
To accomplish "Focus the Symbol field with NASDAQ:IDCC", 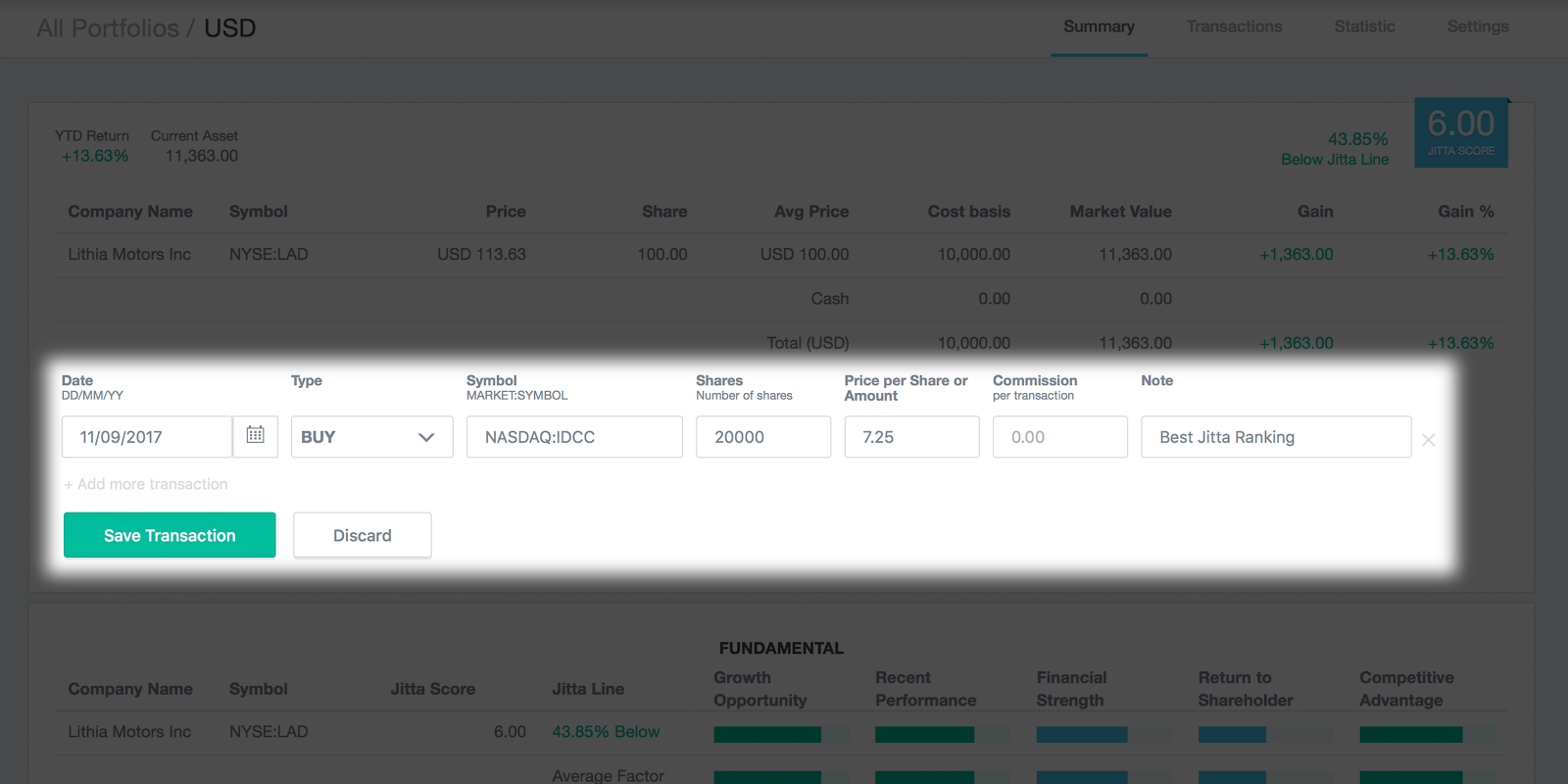I will (574, 437).
